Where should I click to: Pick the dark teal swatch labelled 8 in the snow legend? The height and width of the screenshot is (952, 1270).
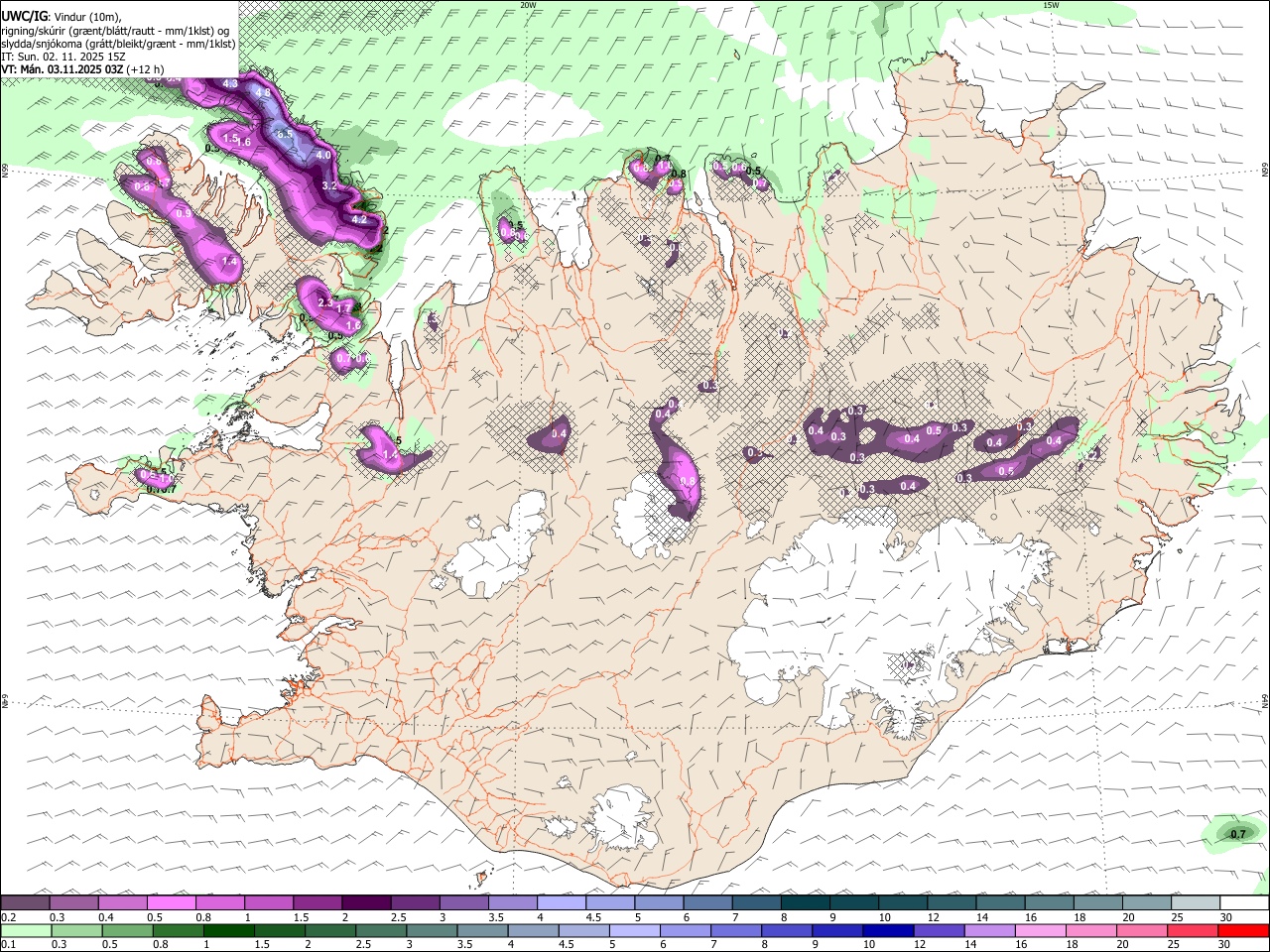(x=805, y=903)
